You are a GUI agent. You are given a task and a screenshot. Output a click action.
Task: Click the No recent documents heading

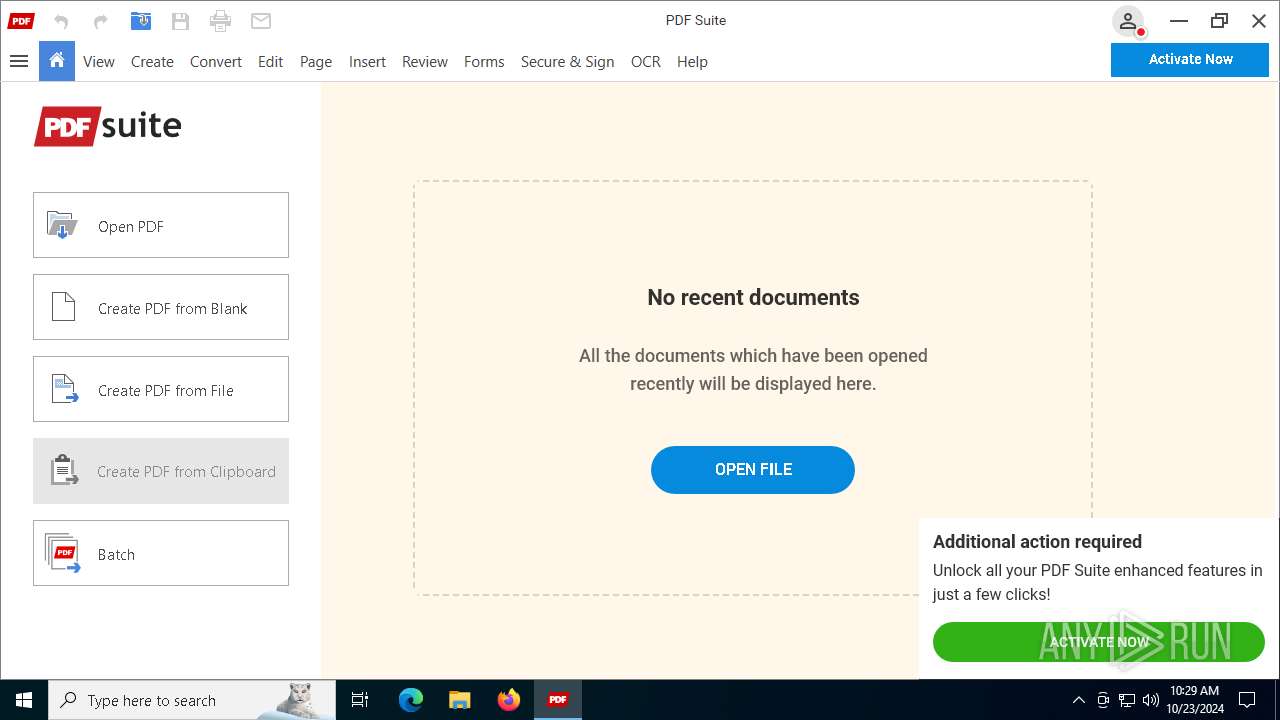point(753,297)
